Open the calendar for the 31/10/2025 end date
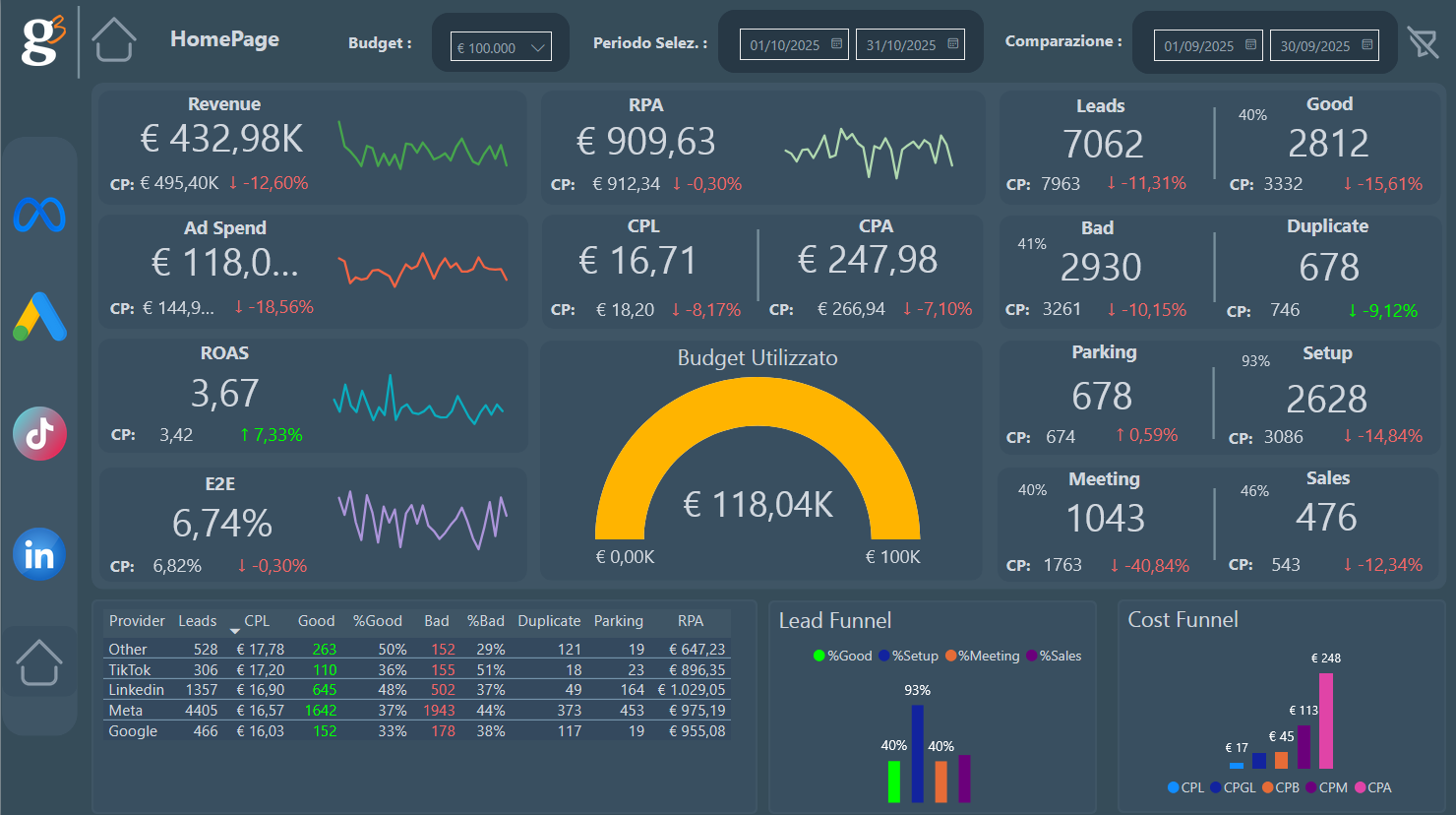This screenshot has height=815, width=1456. (x=950, y=43)
